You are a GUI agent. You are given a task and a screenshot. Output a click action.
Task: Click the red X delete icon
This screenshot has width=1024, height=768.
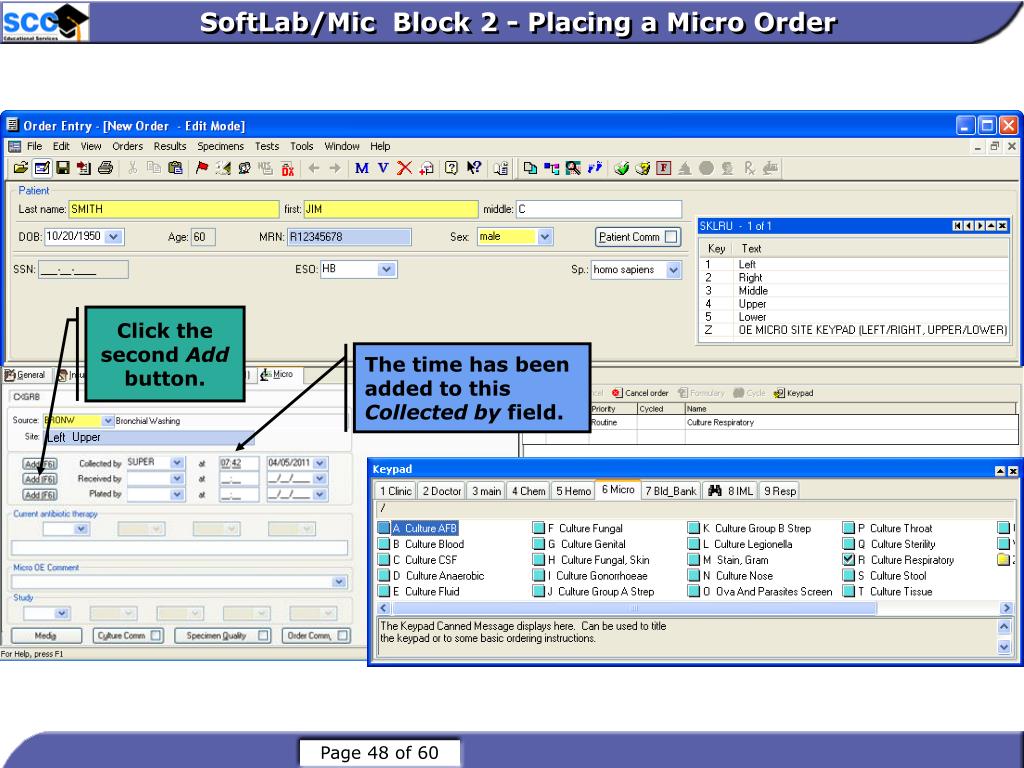coord(404,168)
